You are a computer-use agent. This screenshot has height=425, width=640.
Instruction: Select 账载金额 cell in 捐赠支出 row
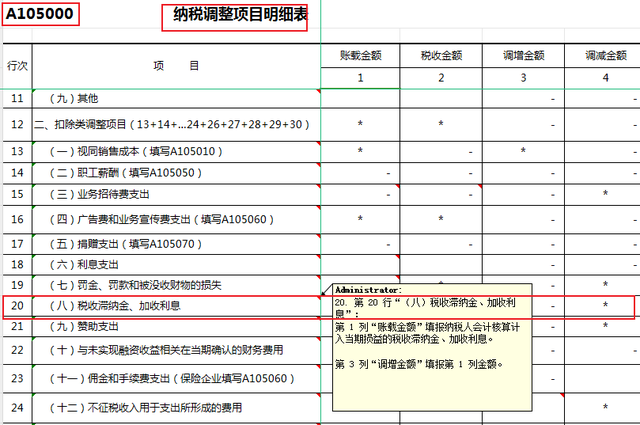click(x=360, y=244)
